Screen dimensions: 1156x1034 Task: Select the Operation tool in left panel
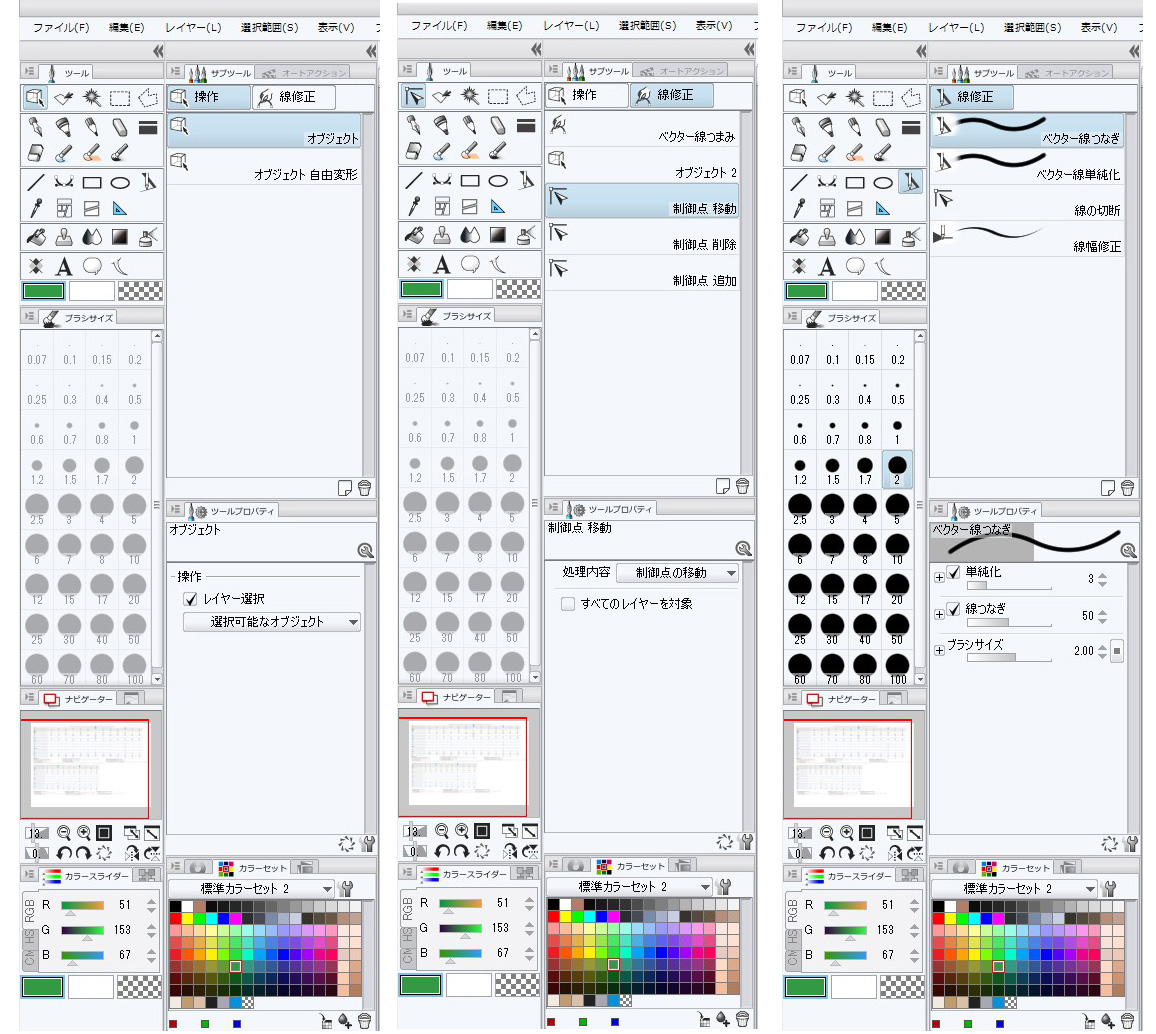[x=35, y=97]
